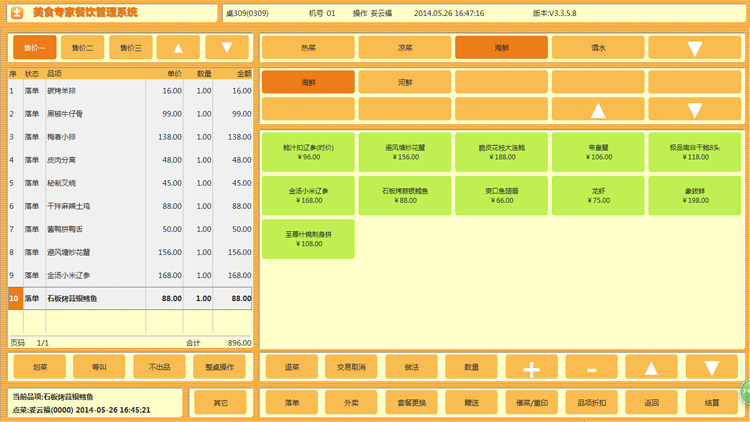This screenshot has width=750, height=422.
Task: Click the plus button to increase quantity
Action: [x=531, y=367]
